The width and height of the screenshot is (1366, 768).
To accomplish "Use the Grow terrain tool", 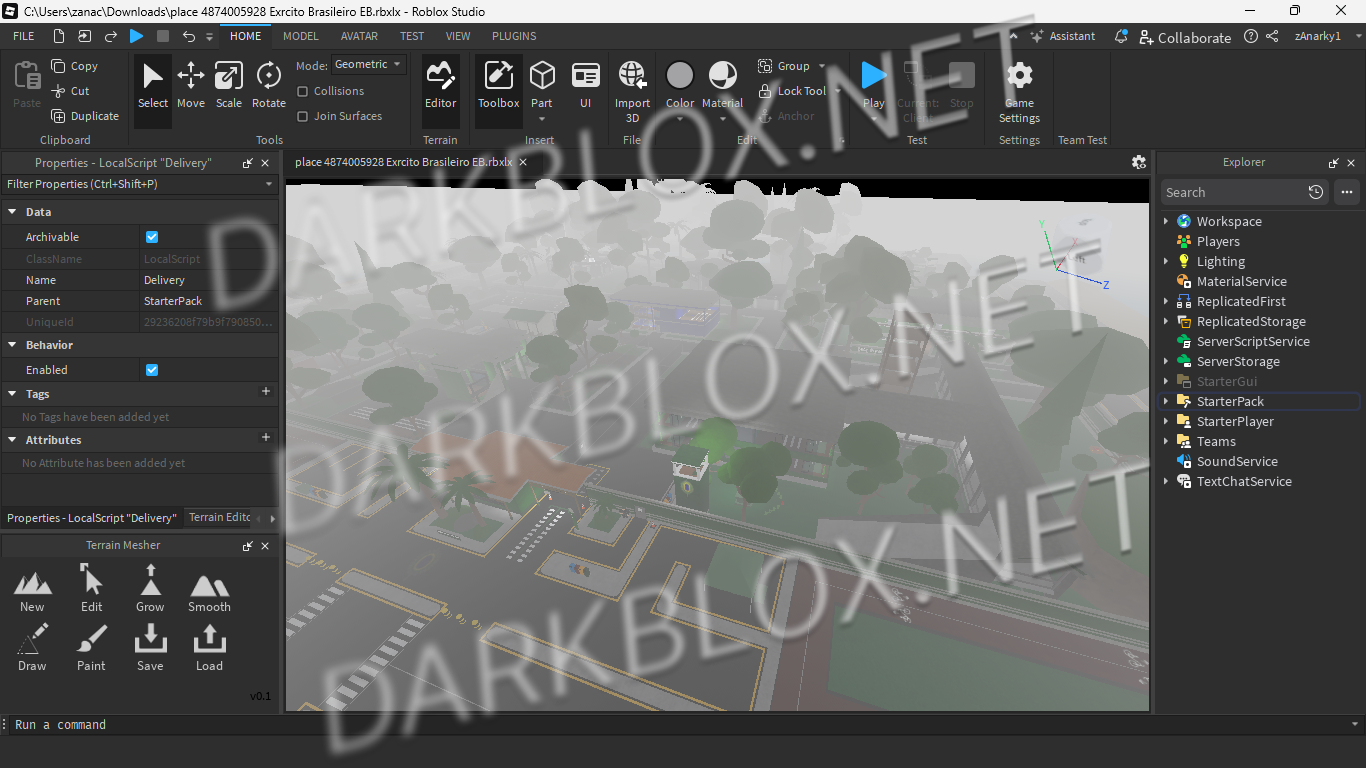I will click(x=150, y=590).
